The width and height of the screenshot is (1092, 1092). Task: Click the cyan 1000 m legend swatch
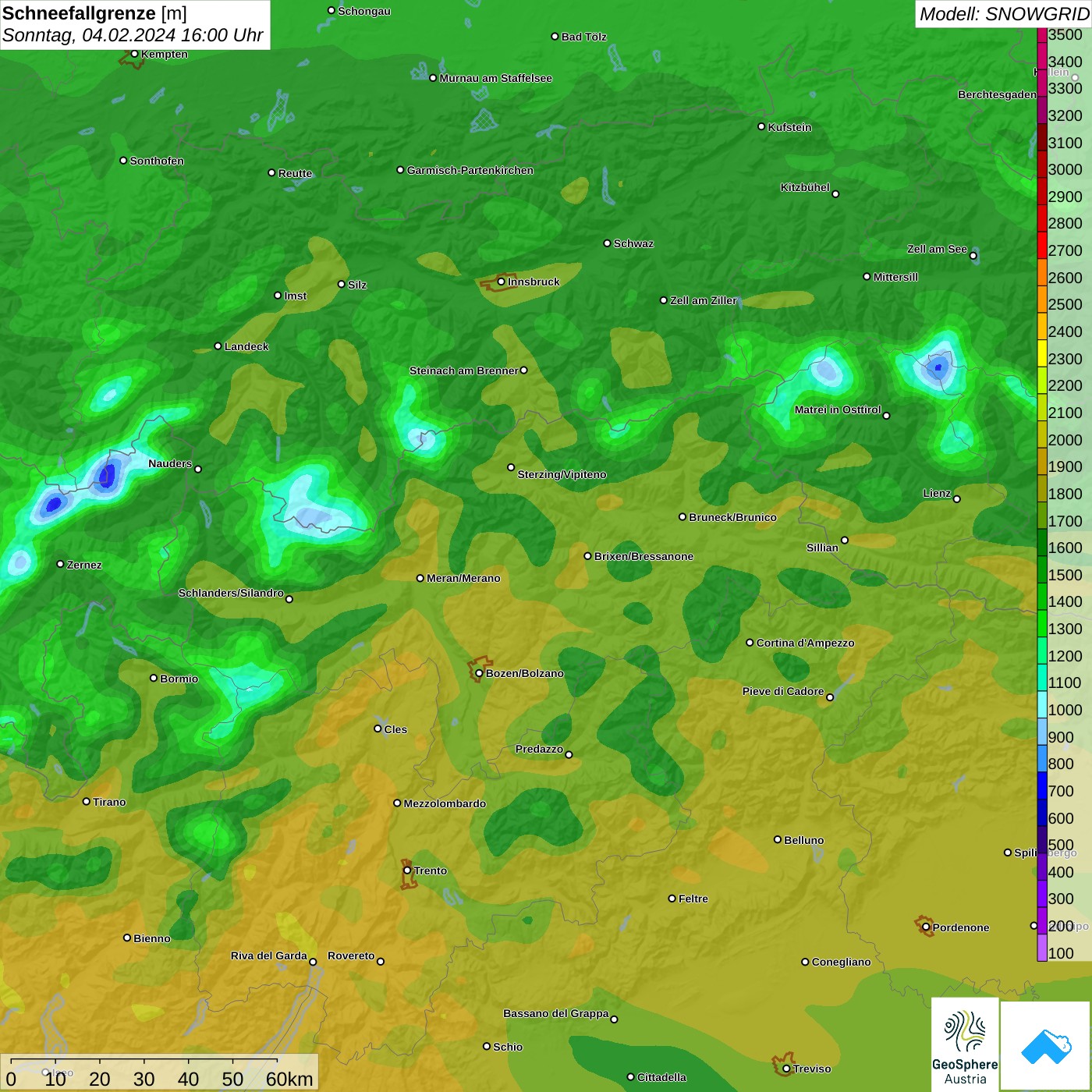1041,704
